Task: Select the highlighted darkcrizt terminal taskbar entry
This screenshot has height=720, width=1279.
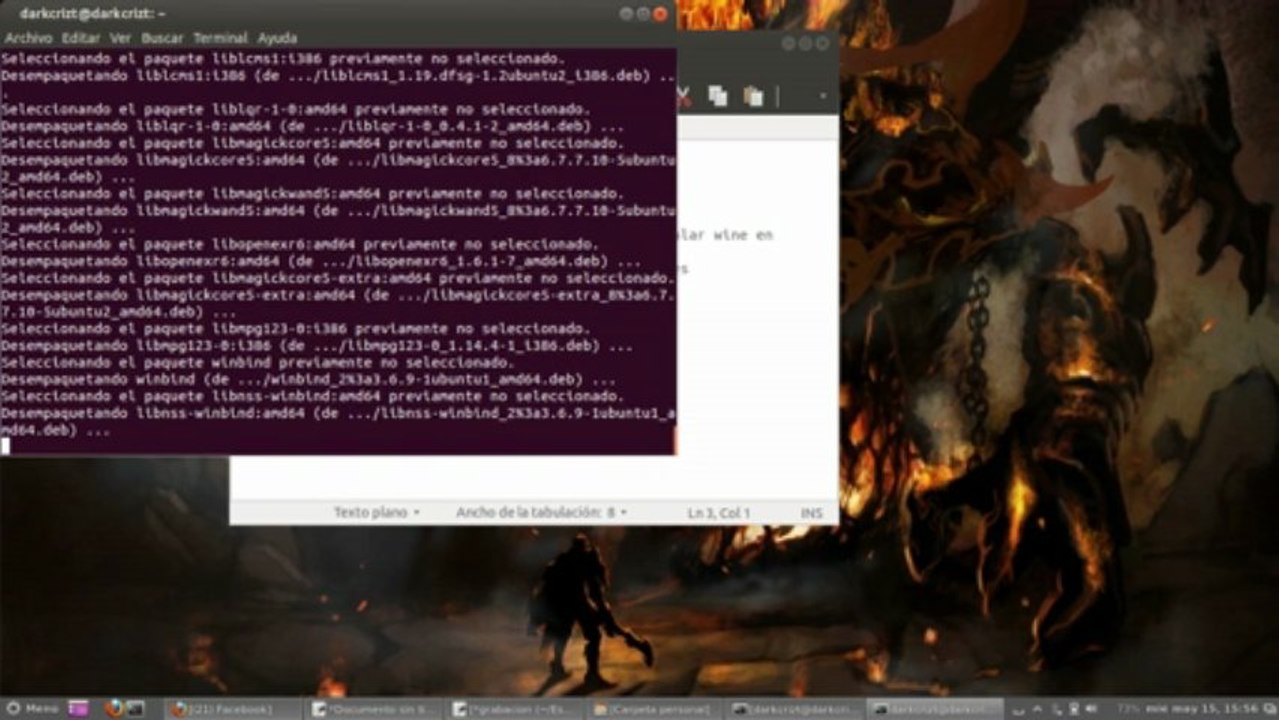Action: pos(936,709)
